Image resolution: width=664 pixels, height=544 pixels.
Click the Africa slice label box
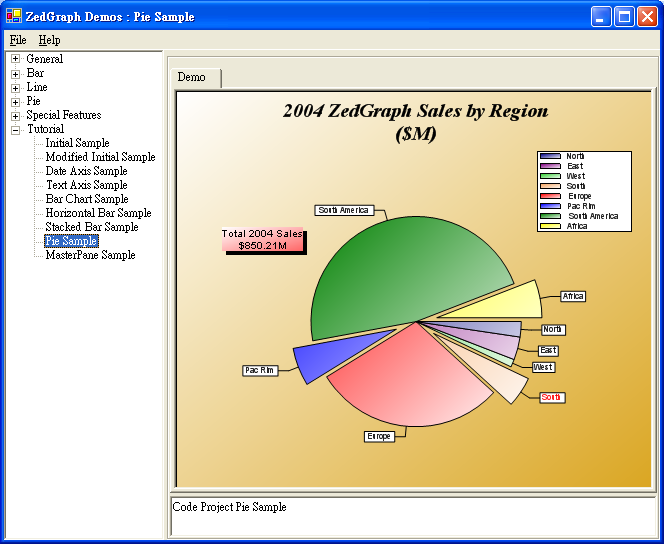click(x=573, y=296)
